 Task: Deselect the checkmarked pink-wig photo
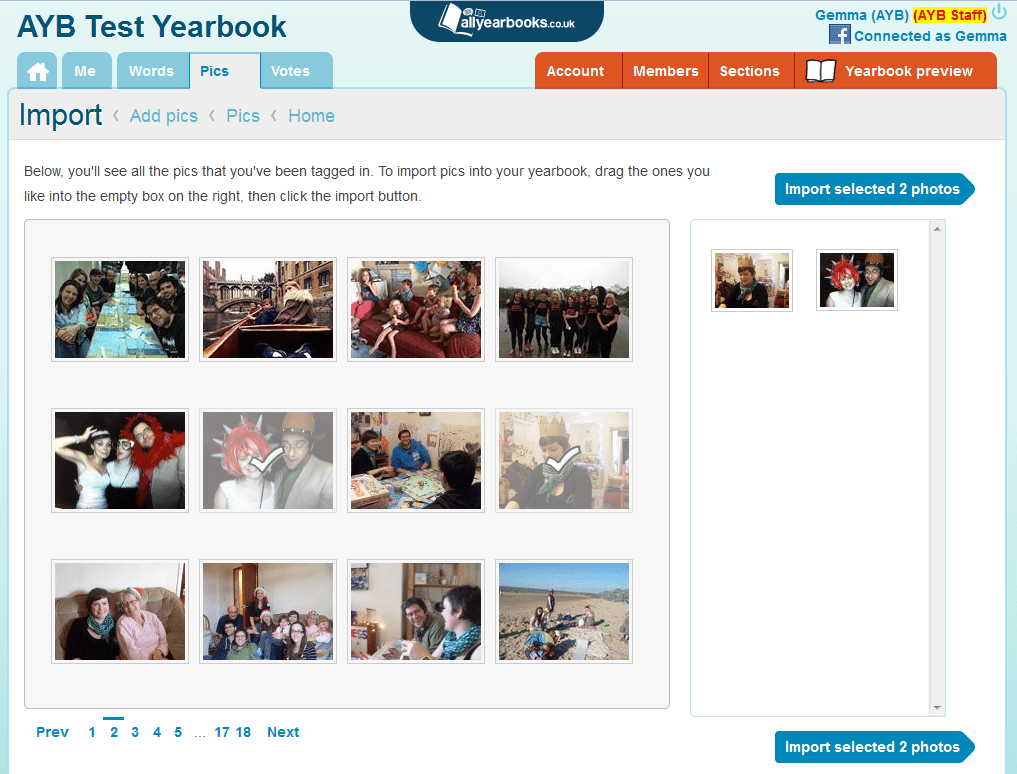point(267,459)
